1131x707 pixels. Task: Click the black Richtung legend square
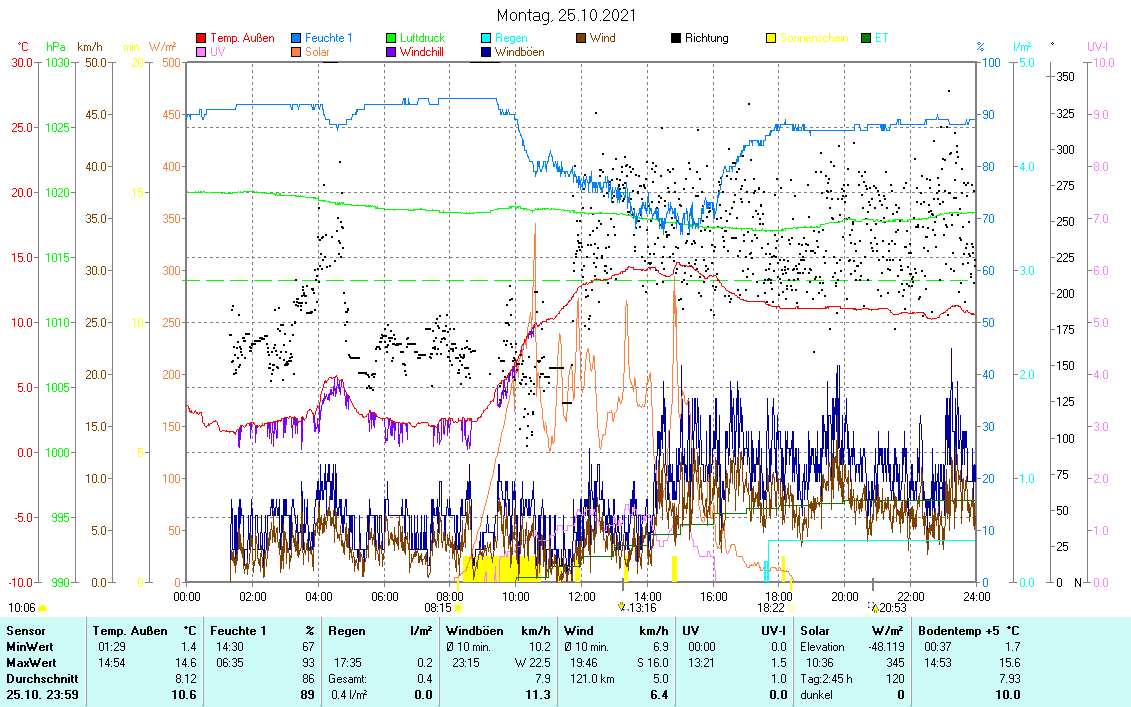pos(676,39)
